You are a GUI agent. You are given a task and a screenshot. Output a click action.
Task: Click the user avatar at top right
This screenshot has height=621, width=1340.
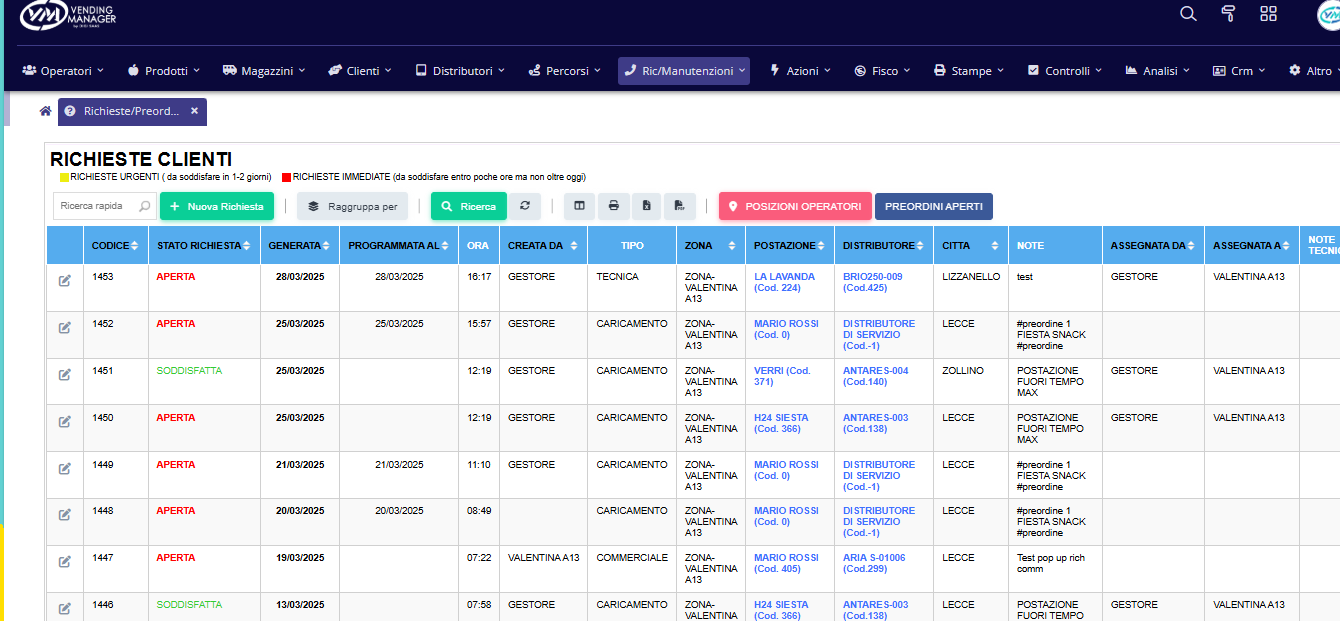[x=1329, y=14]
